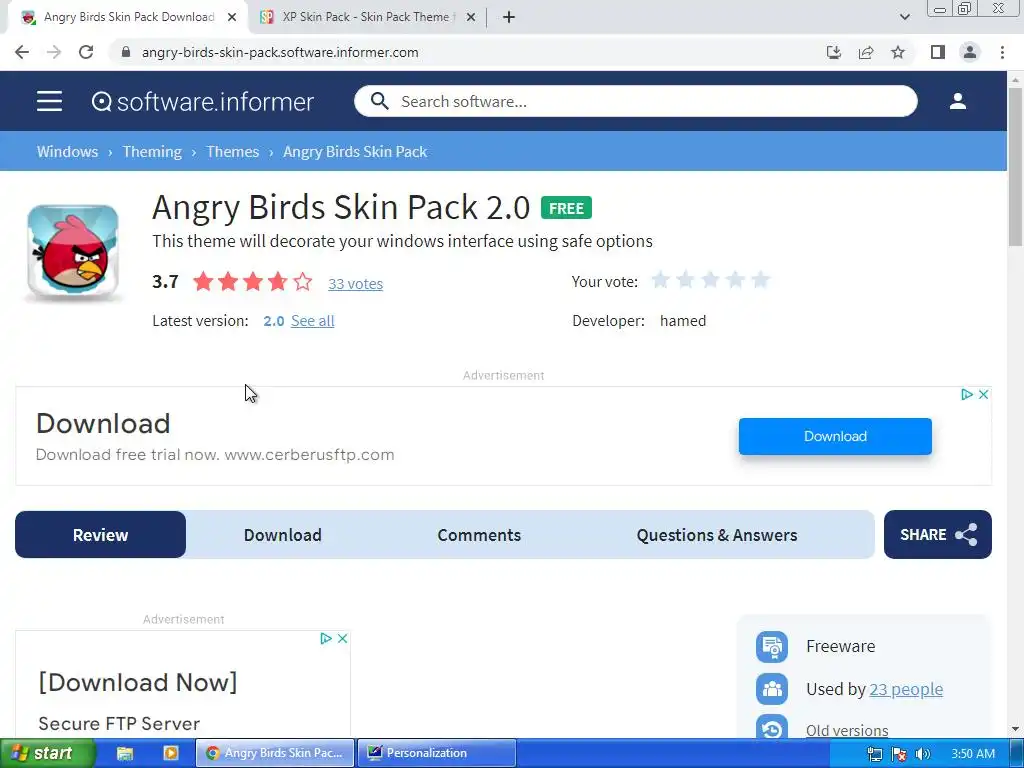Click the share page icon in address bar

pyautogui.click(x=866, y=52)
